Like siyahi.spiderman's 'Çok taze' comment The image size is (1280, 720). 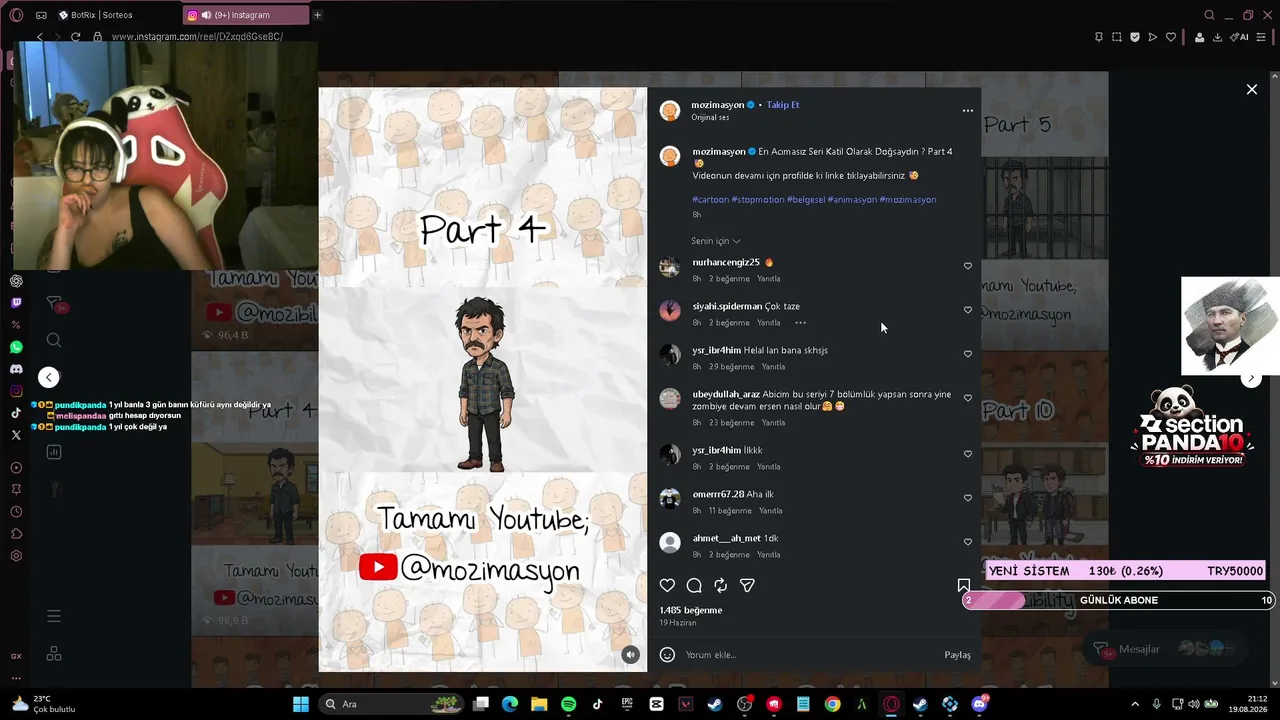[x=967, y=310]
